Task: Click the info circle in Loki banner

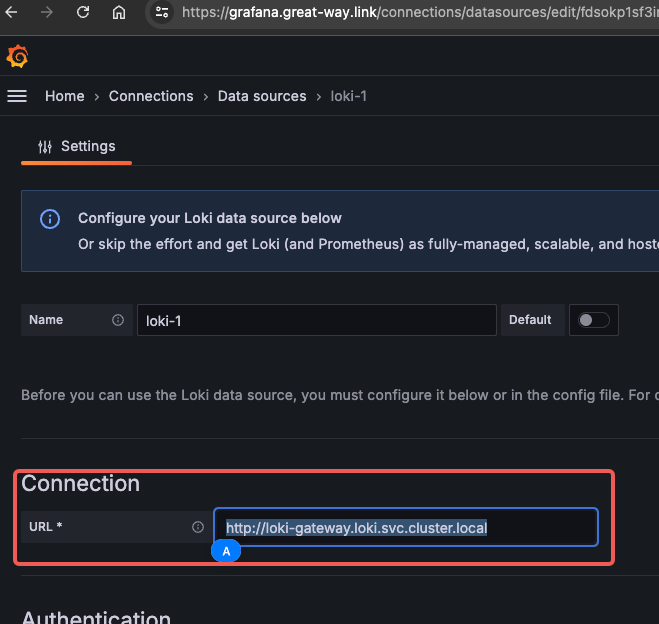Action: (50, 219)
